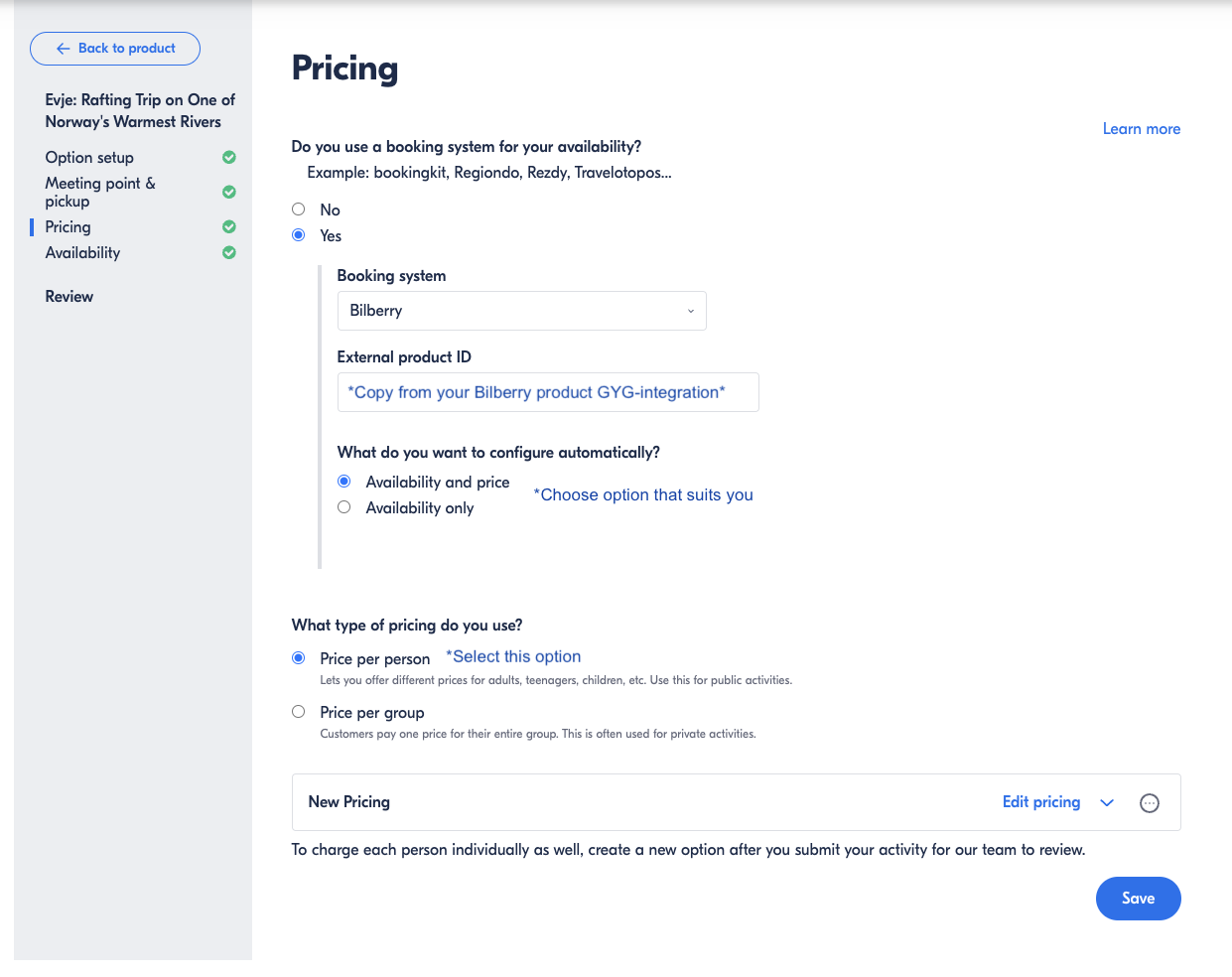Click the green checkmark beside Pricing
The width and height of the screenshot is (1232, 977).
pyautogui.click(x=229, y=226)
